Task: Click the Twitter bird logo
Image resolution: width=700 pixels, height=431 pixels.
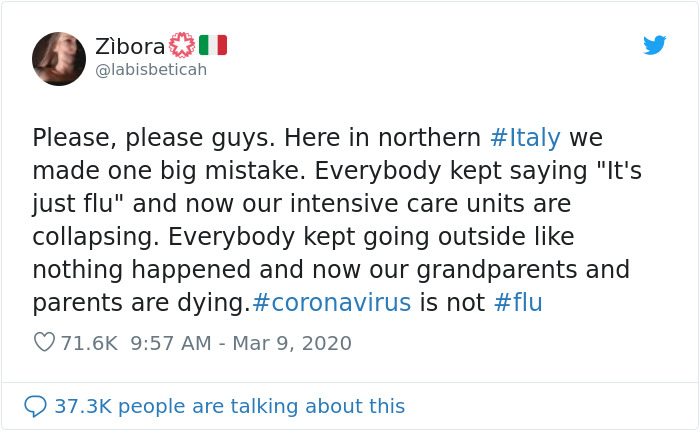Action: coord(654,45)
